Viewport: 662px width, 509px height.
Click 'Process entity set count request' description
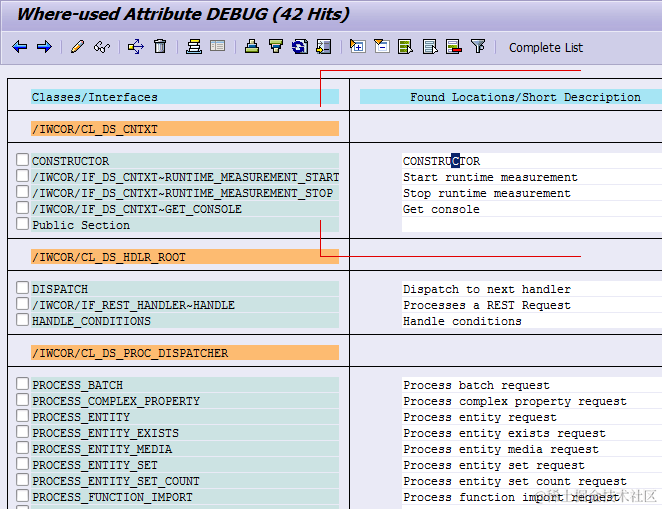[x=515, y=482]
